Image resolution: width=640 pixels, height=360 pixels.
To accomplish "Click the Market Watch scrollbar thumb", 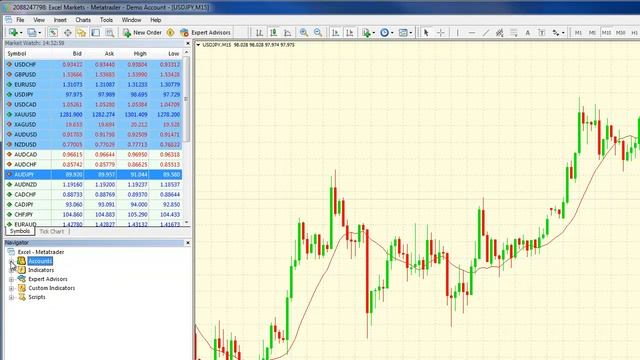I will pyautogui.click(x=187, y=99).
